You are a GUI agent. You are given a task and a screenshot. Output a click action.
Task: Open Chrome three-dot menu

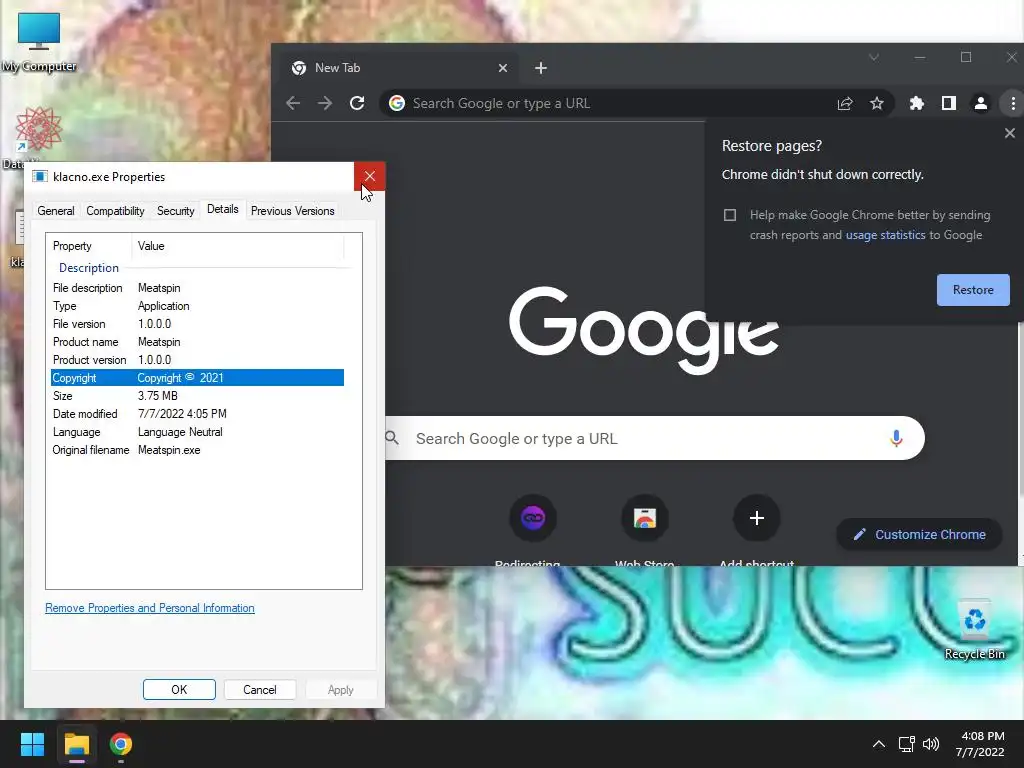click(x=1013, y=103)
